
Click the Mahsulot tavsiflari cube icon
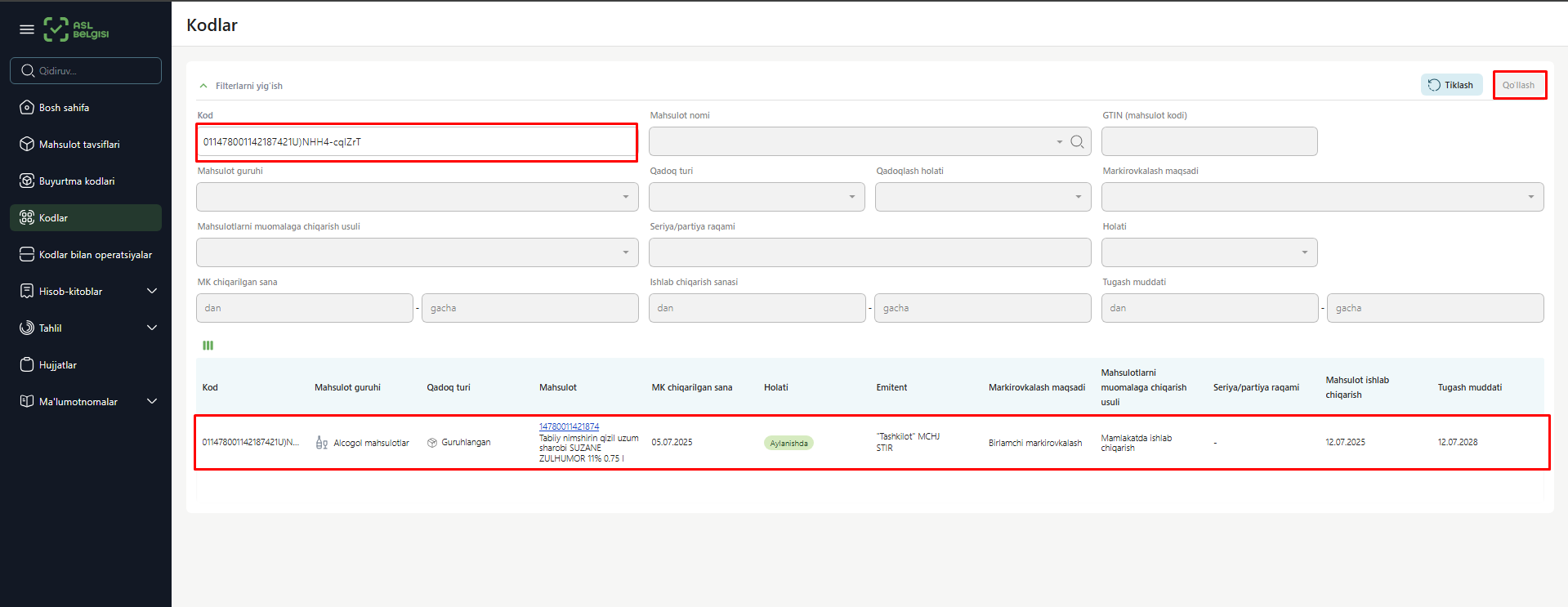27,145
